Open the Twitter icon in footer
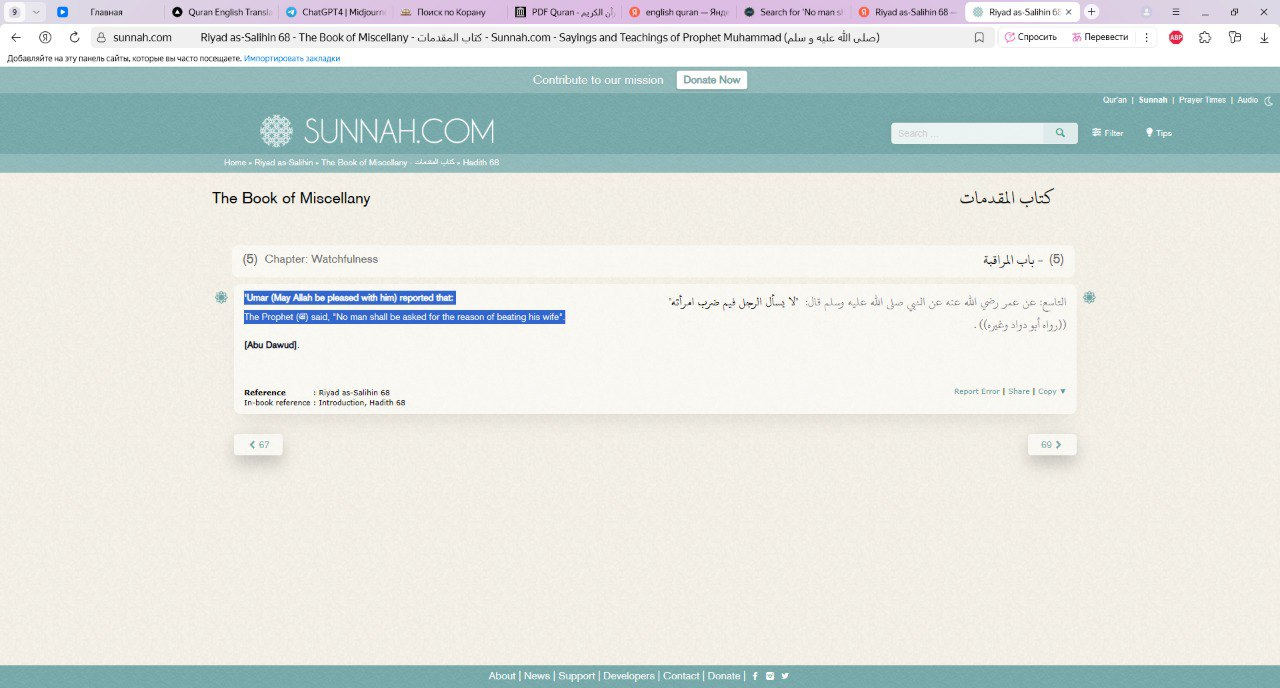Screen dimensions: 1280x688 pos(785,676)
